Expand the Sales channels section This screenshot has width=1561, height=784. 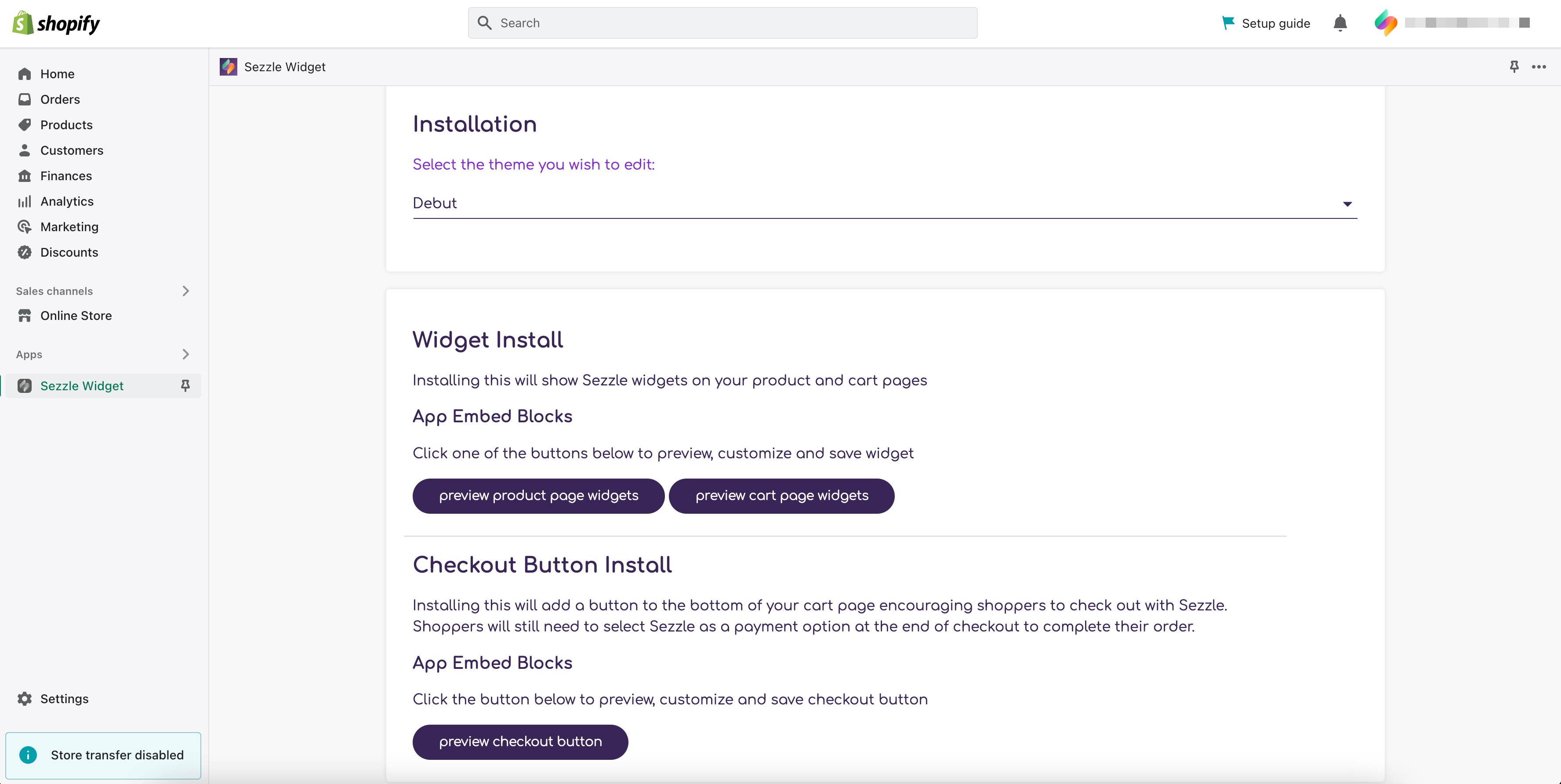(x=185, y=291)
